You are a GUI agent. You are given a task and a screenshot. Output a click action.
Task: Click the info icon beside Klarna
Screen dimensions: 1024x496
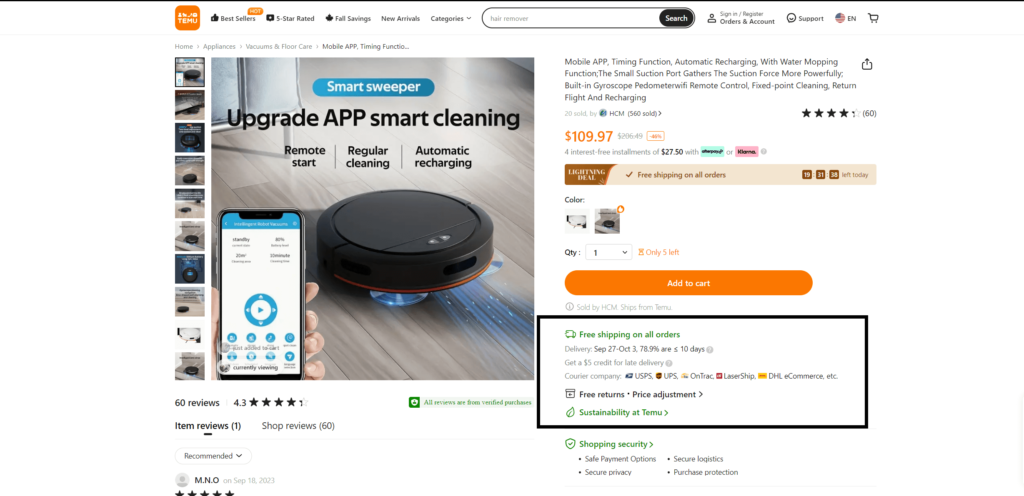[x=764, y=151]
